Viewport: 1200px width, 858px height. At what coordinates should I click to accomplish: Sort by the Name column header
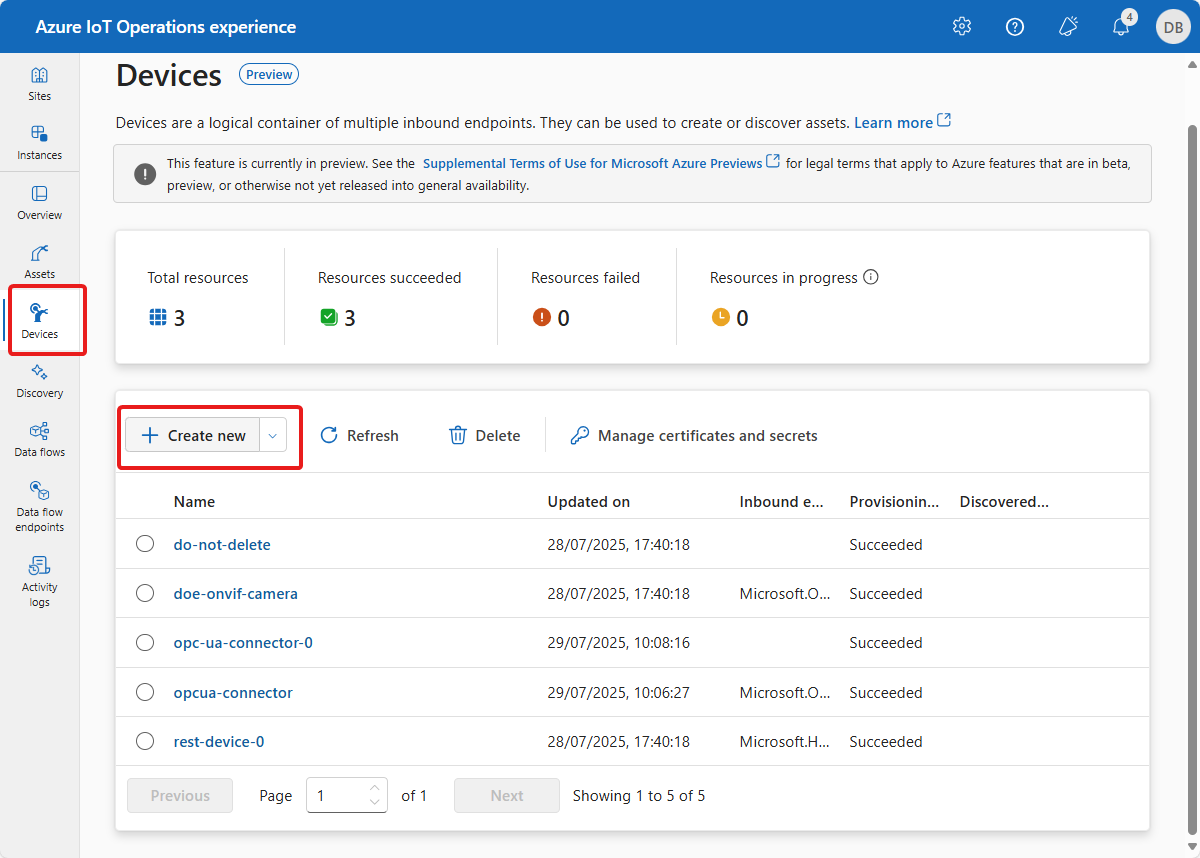[194, 501]
